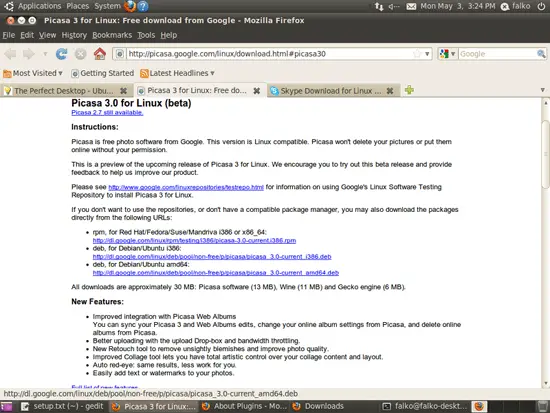Click the Google search engine icon
Image resolution: width=550 pixels, height=413 pixels.
[444, 54]
